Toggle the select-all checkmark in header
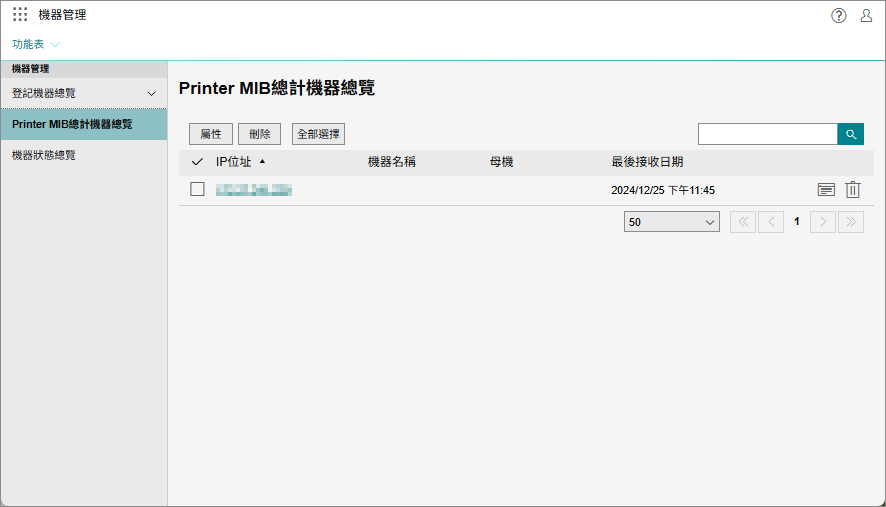This screenshot has width=886, height=507. point(197,162)
